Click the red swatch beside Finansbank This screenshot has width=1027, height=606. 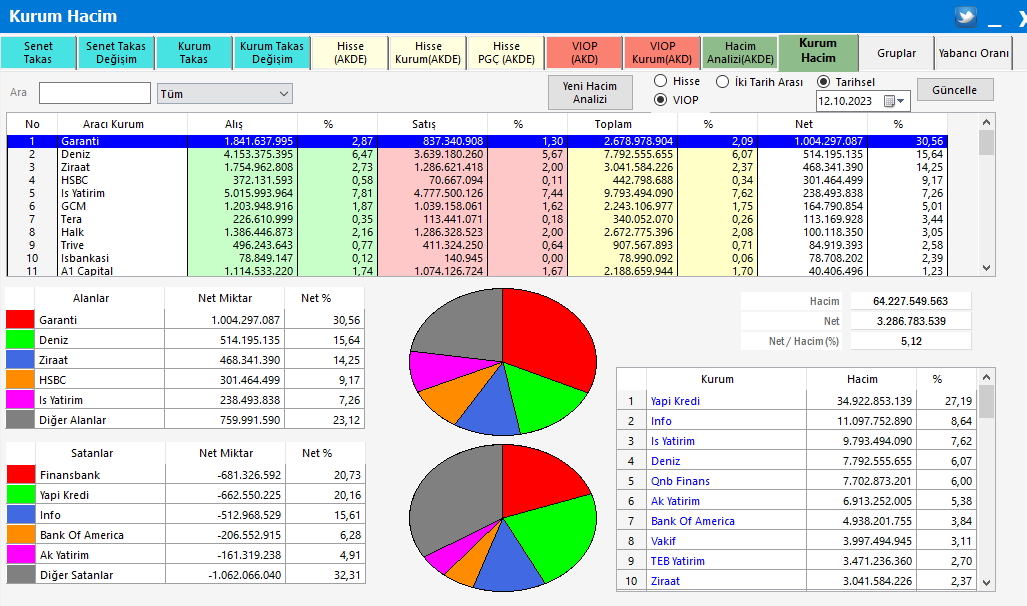[x=20, y=474]
